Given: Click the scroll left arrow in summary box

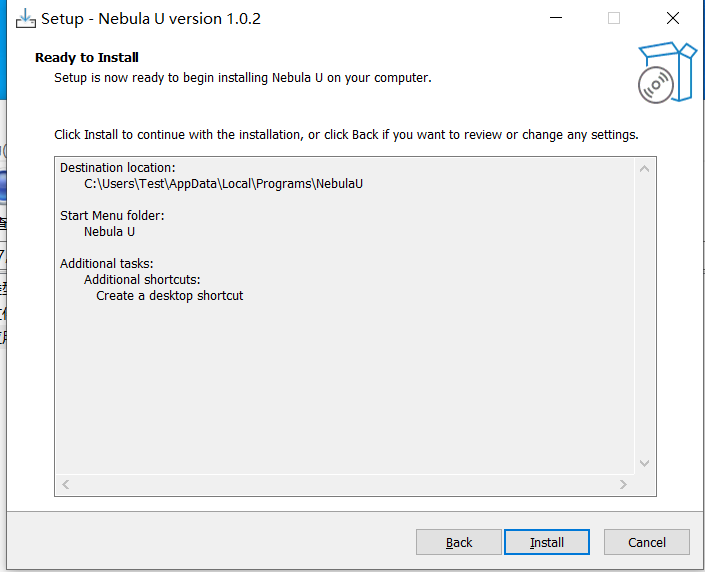Looking at the screenshot, I should tap(66, 484).
